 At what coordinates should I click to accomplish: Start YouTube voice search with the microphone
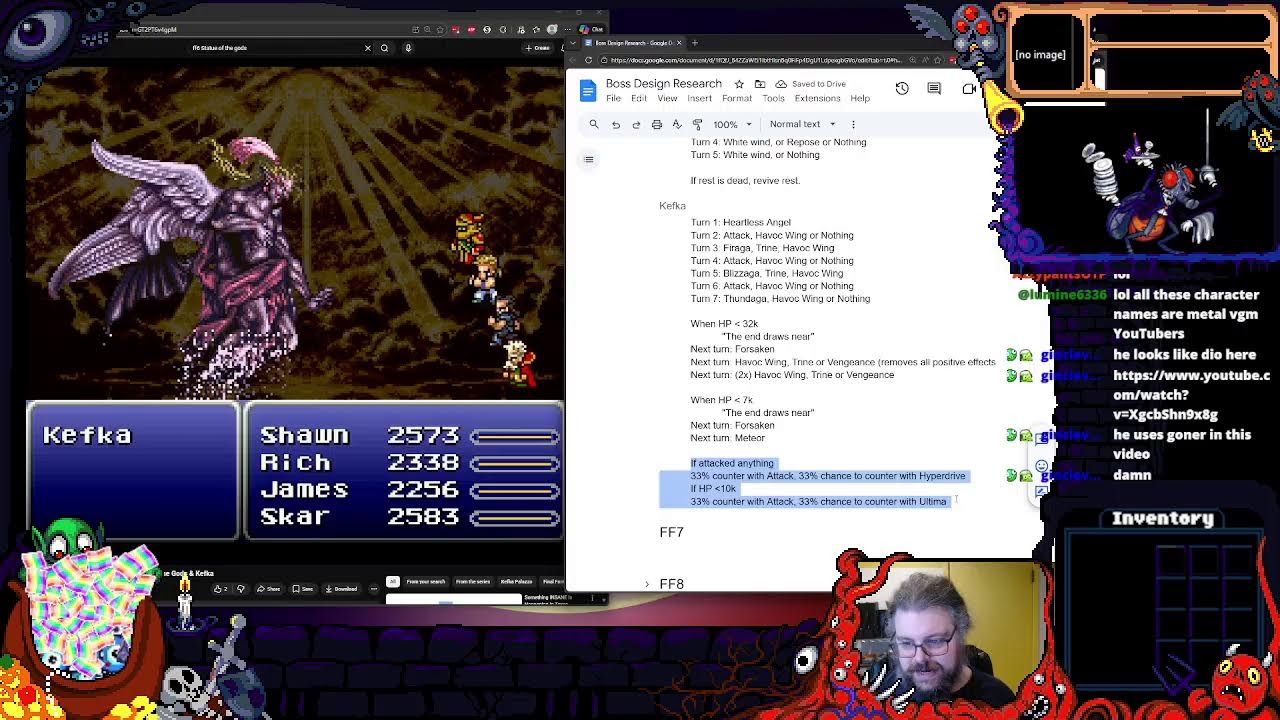[408, 48]
